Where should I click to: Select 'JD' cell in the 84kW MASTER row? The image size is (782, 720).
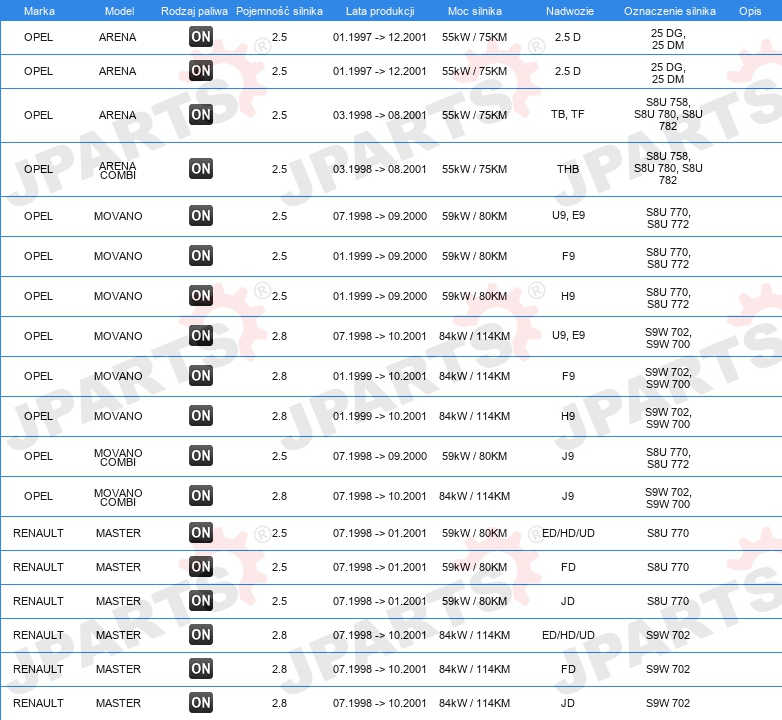pyautogui.click(x=568, y=703)
